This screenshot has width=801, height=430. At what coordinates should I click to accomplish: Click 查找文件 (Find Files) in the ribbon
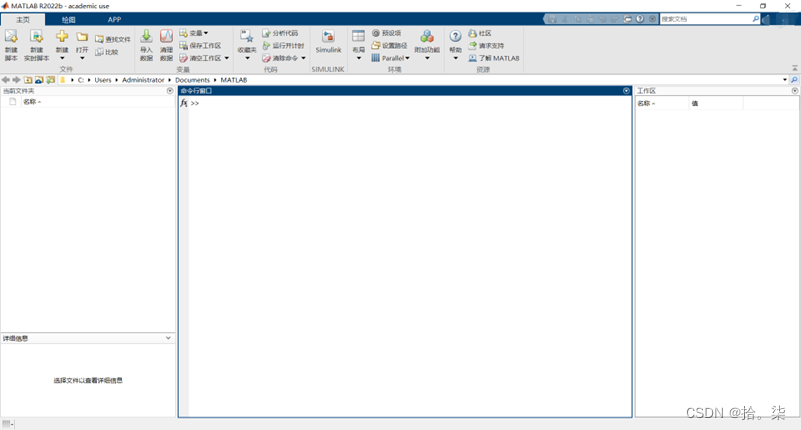(x=113, y=39)
